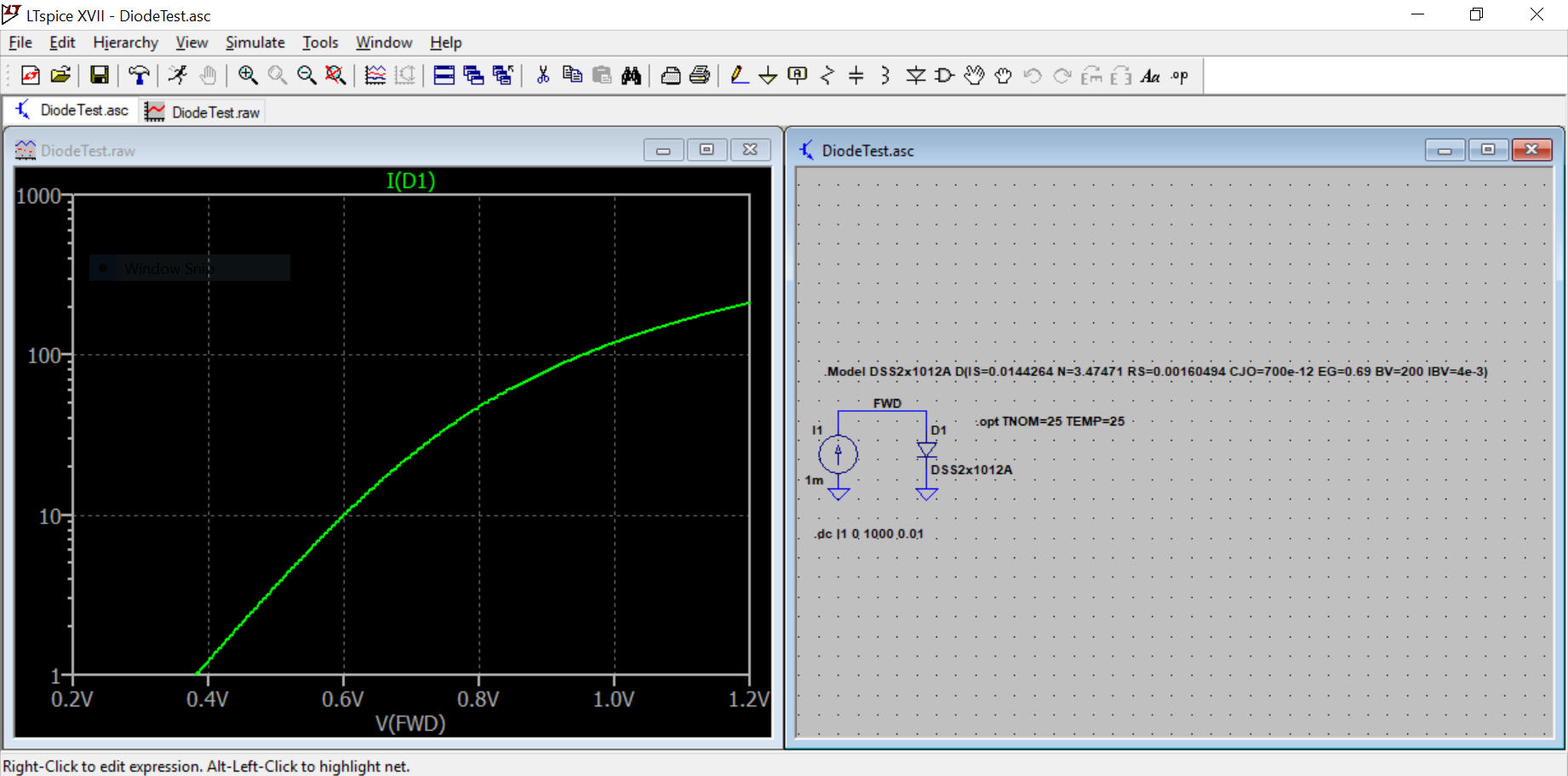This screenshot has height=776, width=1568.
Task: Select the Move hand tool
Action: click(x=975, y=76)
